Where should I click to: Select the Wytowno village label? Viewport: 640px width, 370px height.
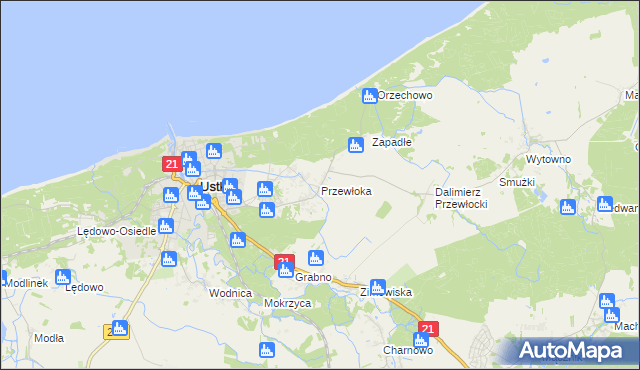[x=548, y=160]
